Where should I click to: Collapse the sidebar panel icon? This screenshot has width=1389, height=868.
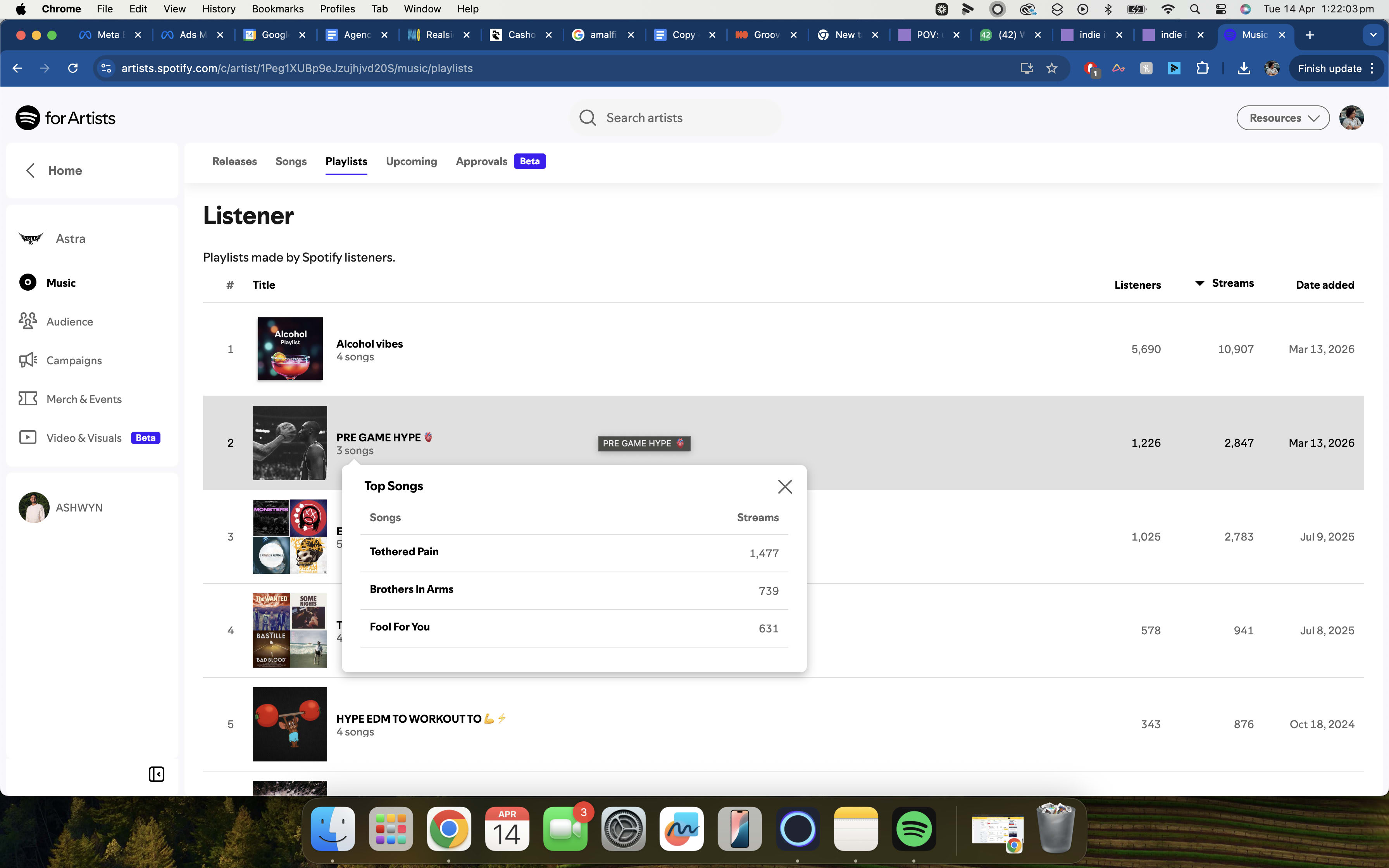coord(156,774)
